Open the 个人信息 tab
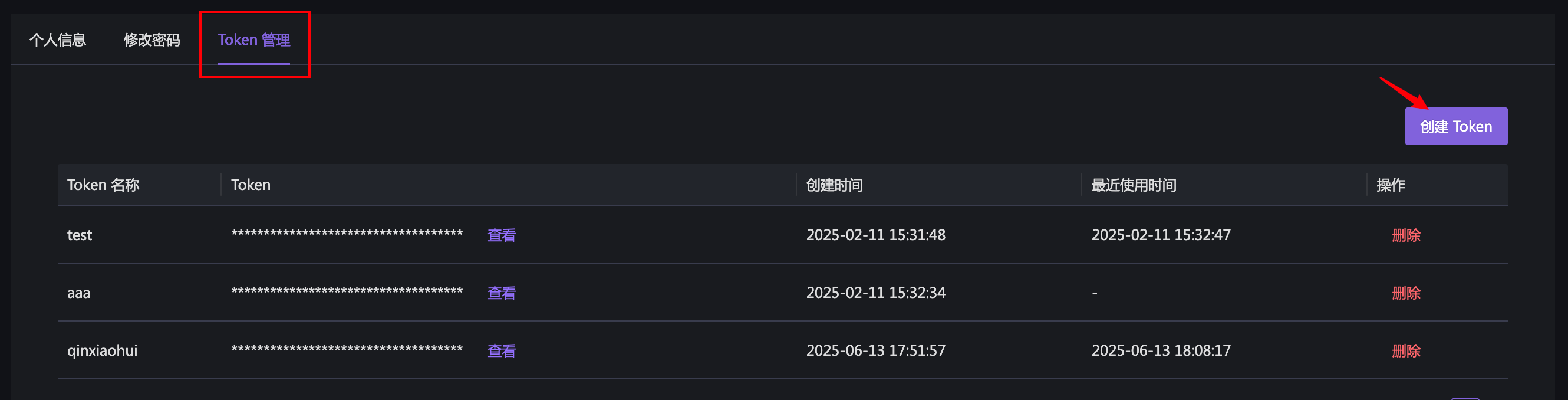The image size is (1568, 400). (58, 40)
